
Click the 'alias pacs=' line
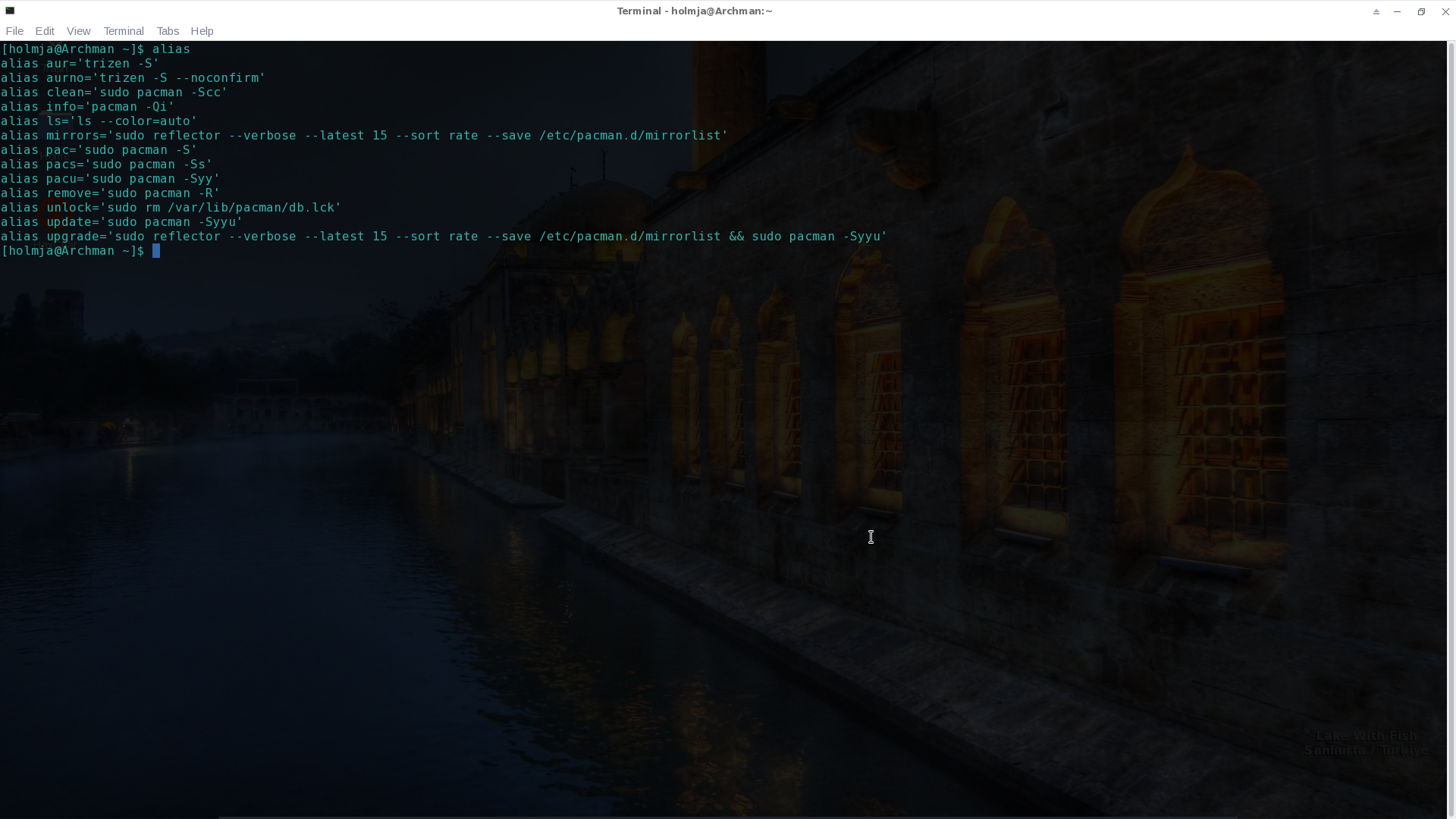tap(107, 165)
